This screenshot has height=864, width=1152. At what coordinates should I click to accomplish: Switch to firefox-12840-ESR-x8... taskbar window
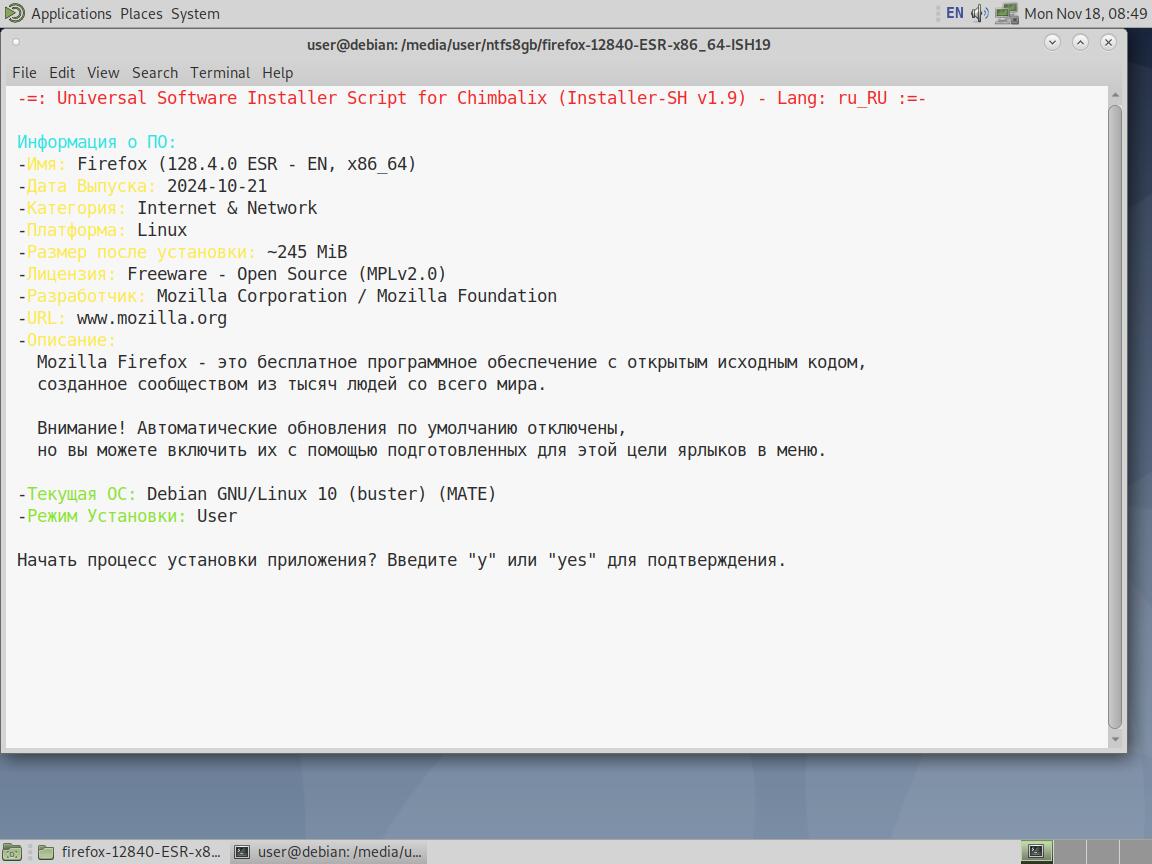pyautogui.click(x=129, y=852)
